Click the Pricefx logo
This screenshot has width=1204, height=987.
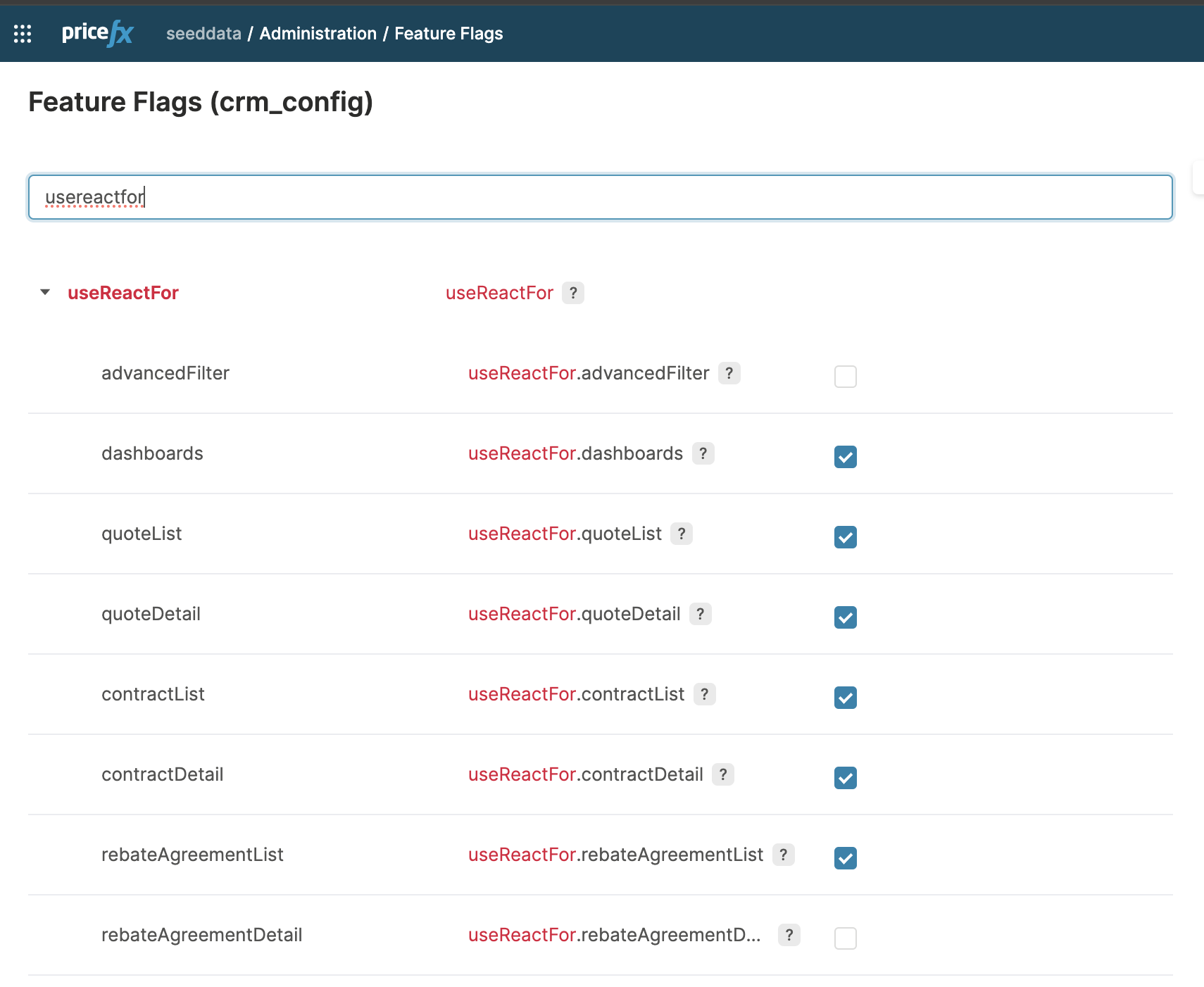coord(97,33)
